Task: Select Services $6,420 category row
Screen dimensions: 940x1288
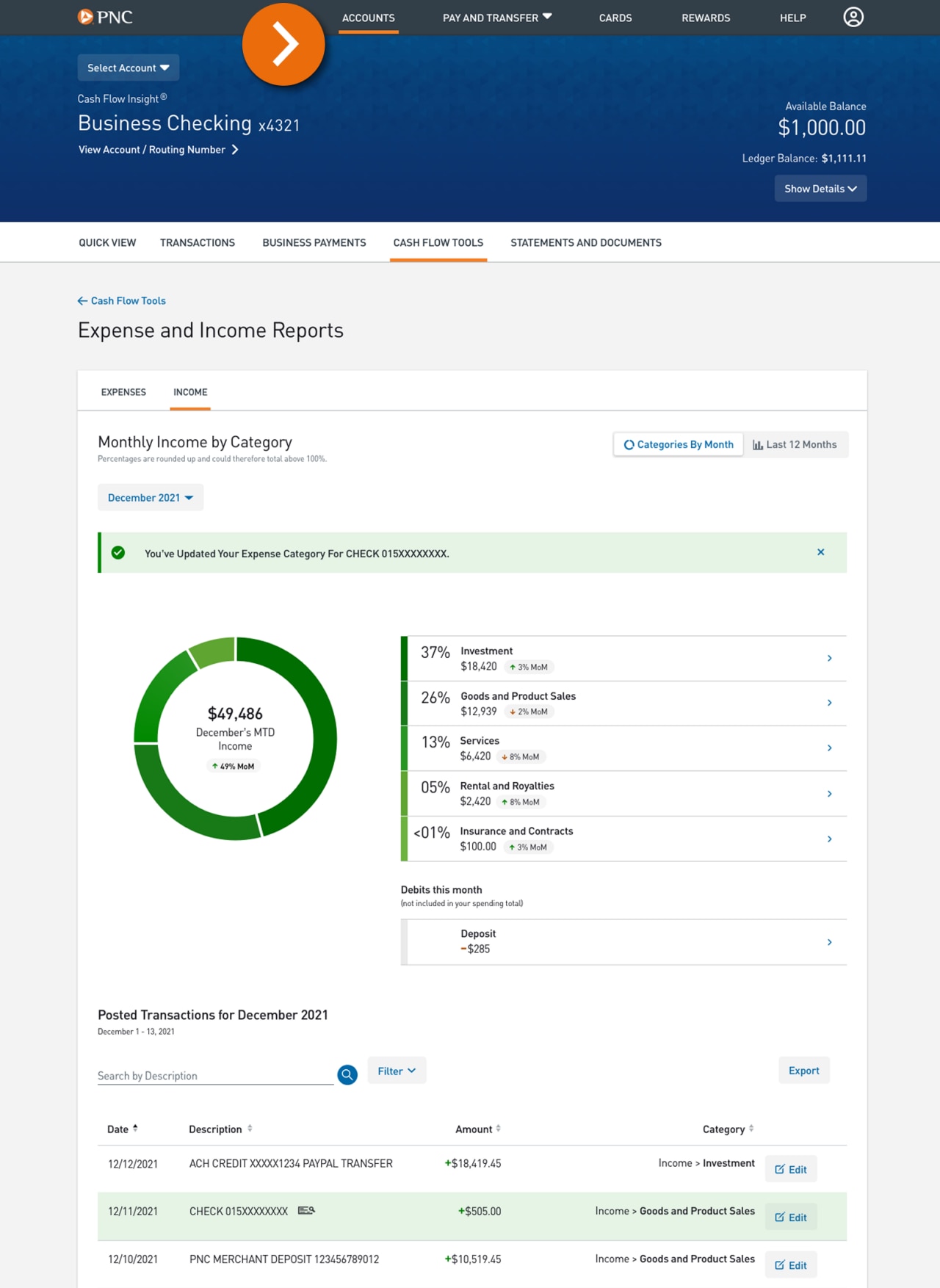Action: click(x=623, y=748)
